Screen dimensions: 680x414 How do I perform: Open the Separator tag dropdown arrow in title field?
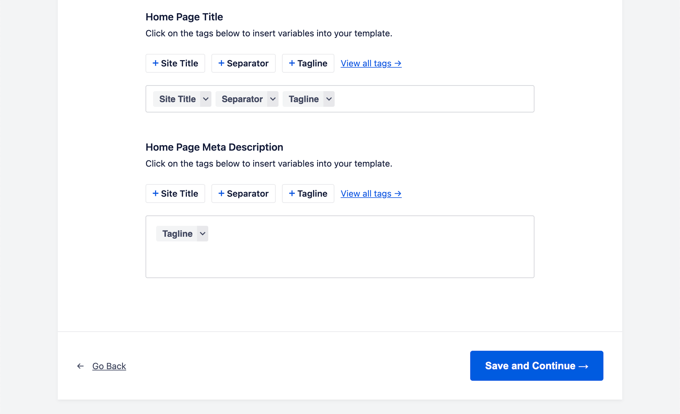272,99
